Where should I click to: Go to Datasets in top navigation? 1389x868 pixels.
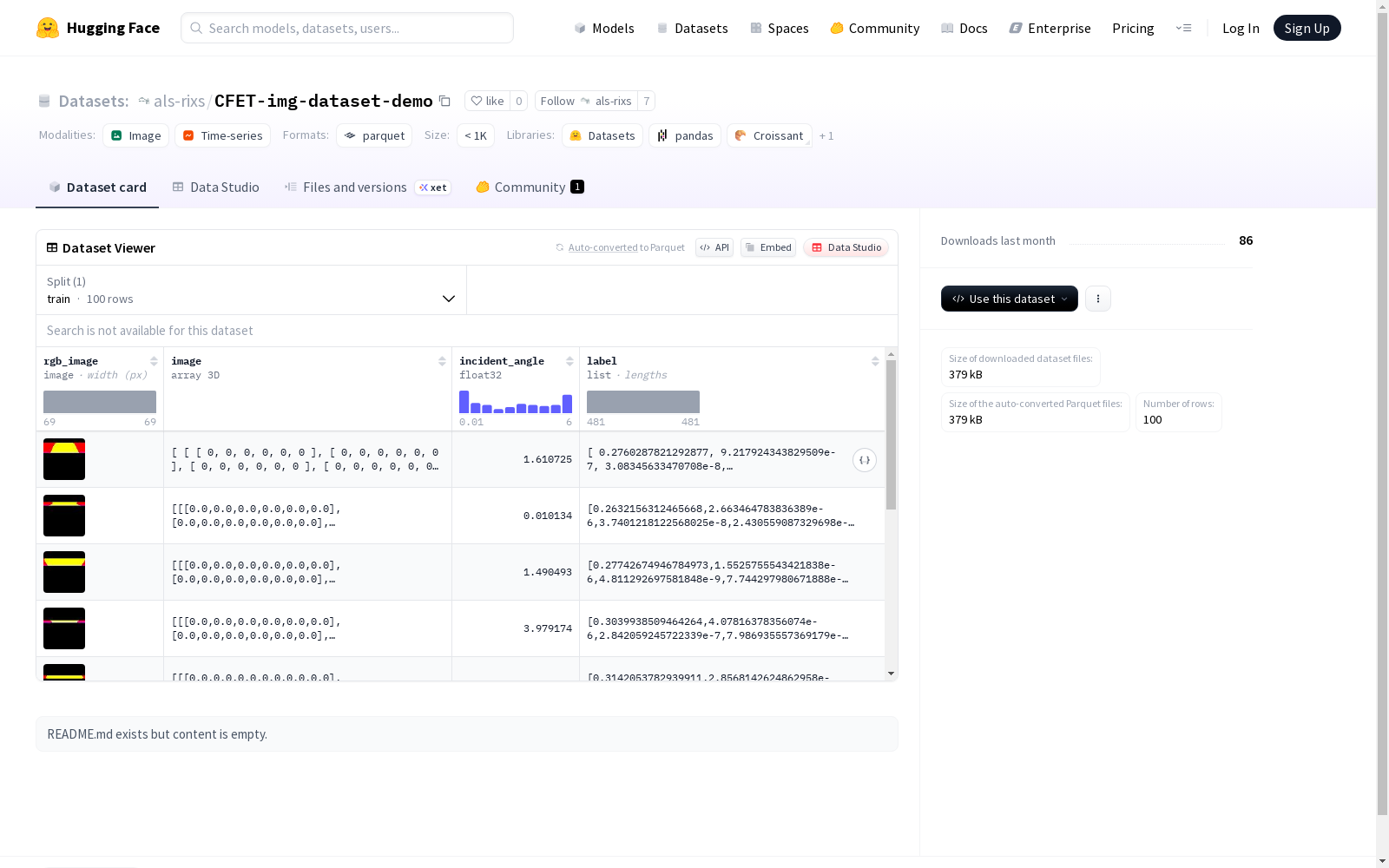click(x=692, y=28)
